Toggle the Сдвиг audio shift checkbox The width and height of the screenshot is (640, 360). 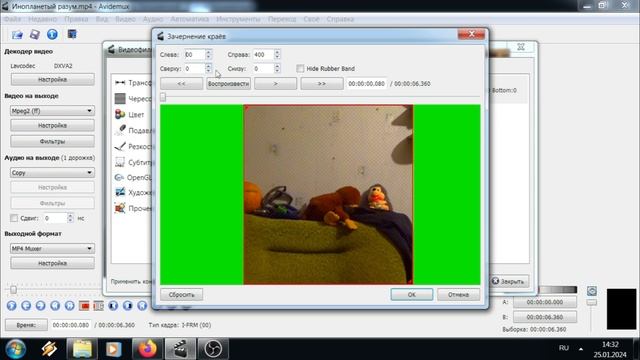click(x=14, y=218)
